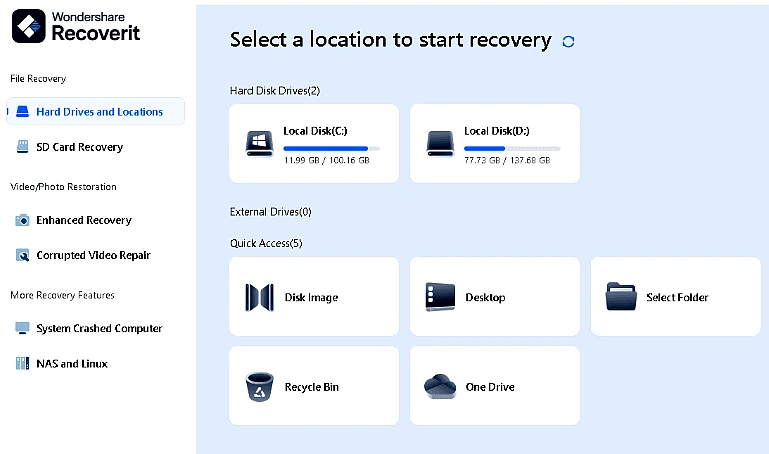This screenshot has width=769, height=454.
Task: Click 'Select a location to start recovery' title
Action: click(x=391, y=40)
